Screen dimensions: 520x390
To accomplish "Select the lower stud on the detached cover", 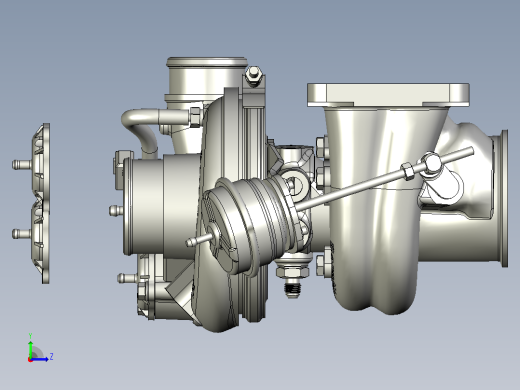I will tap(22, 233).
